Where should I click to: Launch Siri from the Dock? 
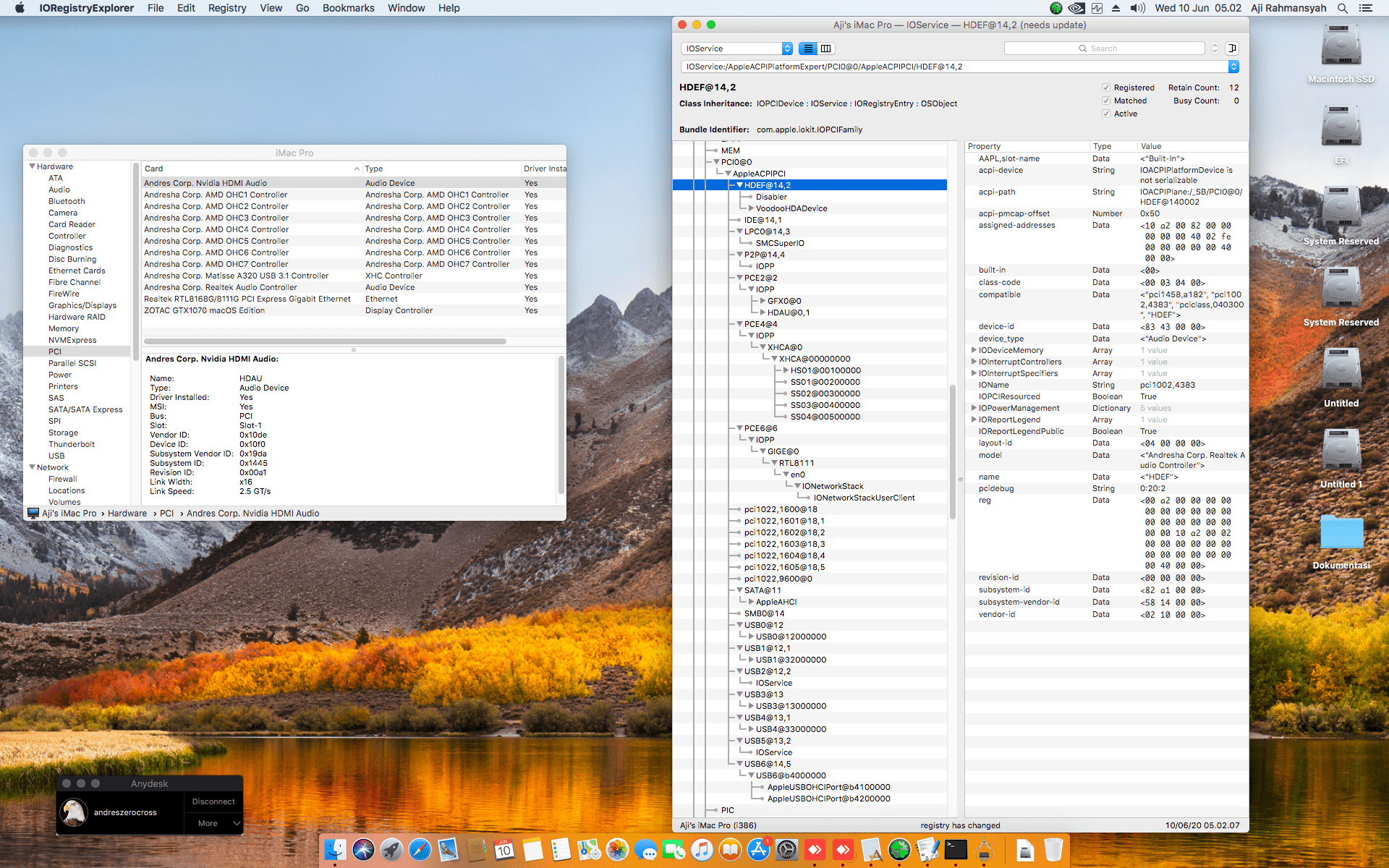tap(363, 850)
